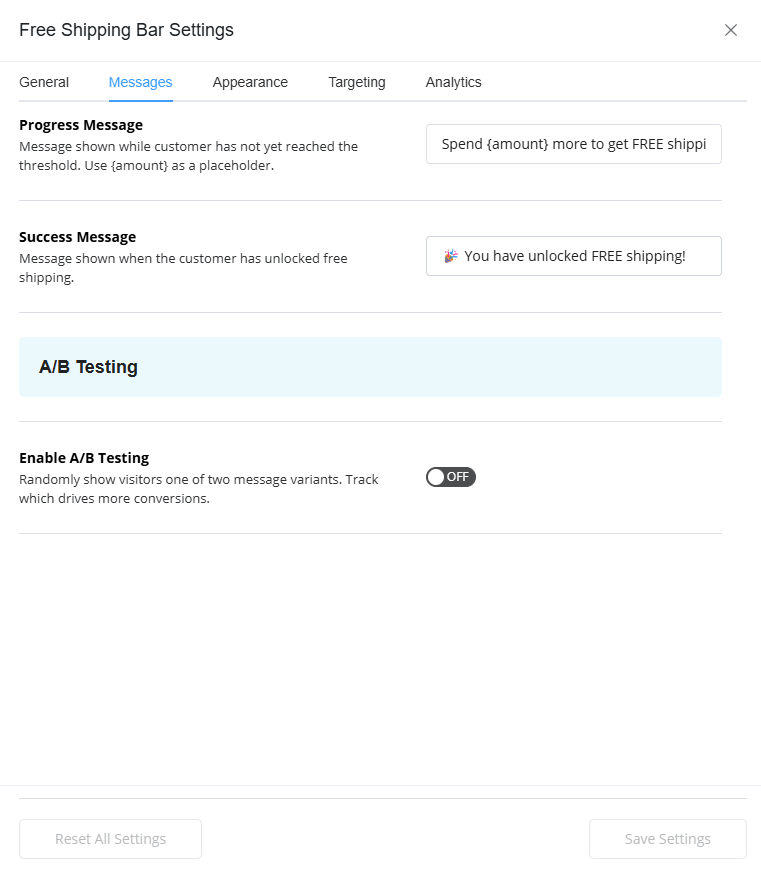
Task: Click the party popper emoji in Success Message
Action: (451, 256)
